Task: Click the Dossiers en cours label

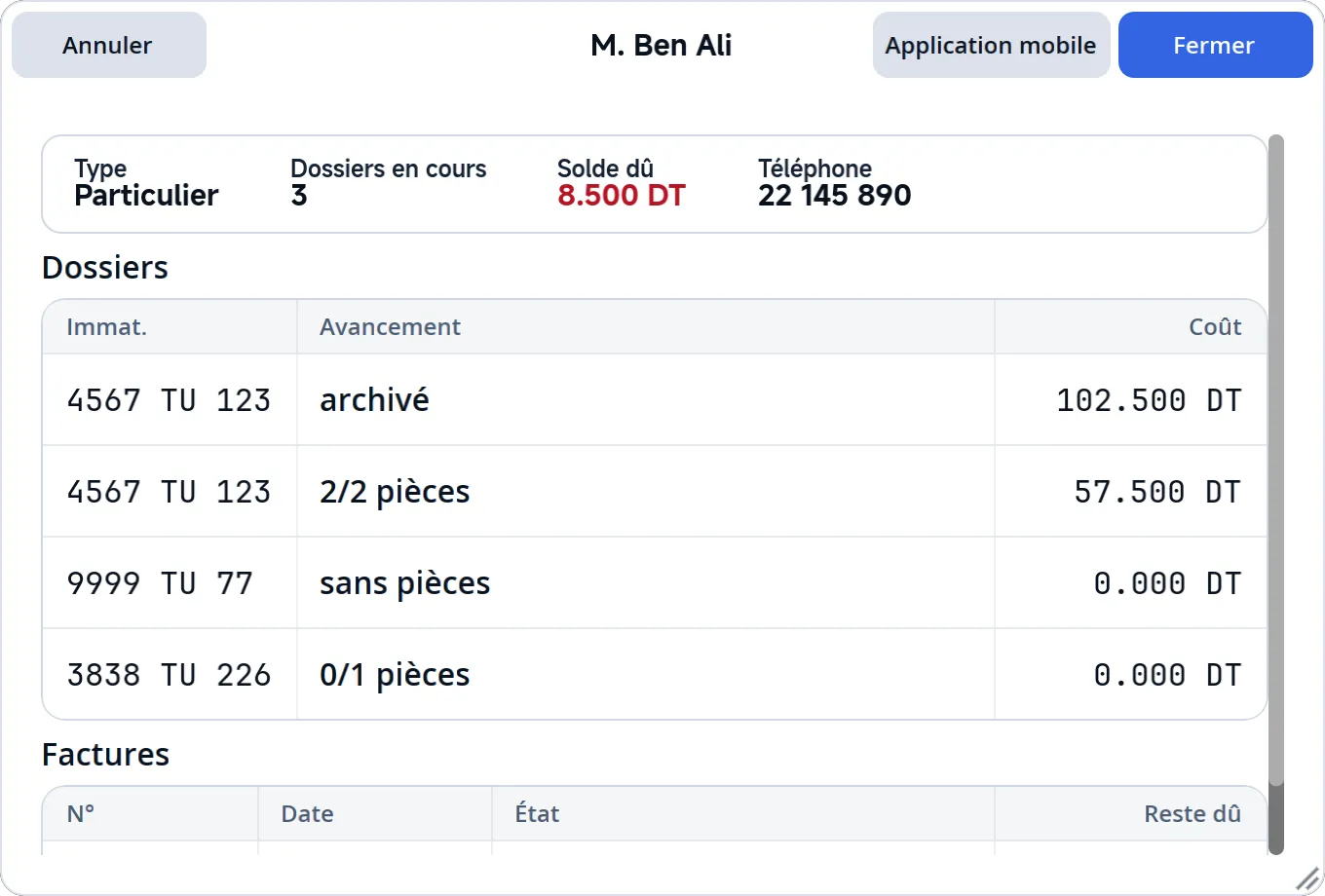Action: pyautogui.click(x=388, y=168)
